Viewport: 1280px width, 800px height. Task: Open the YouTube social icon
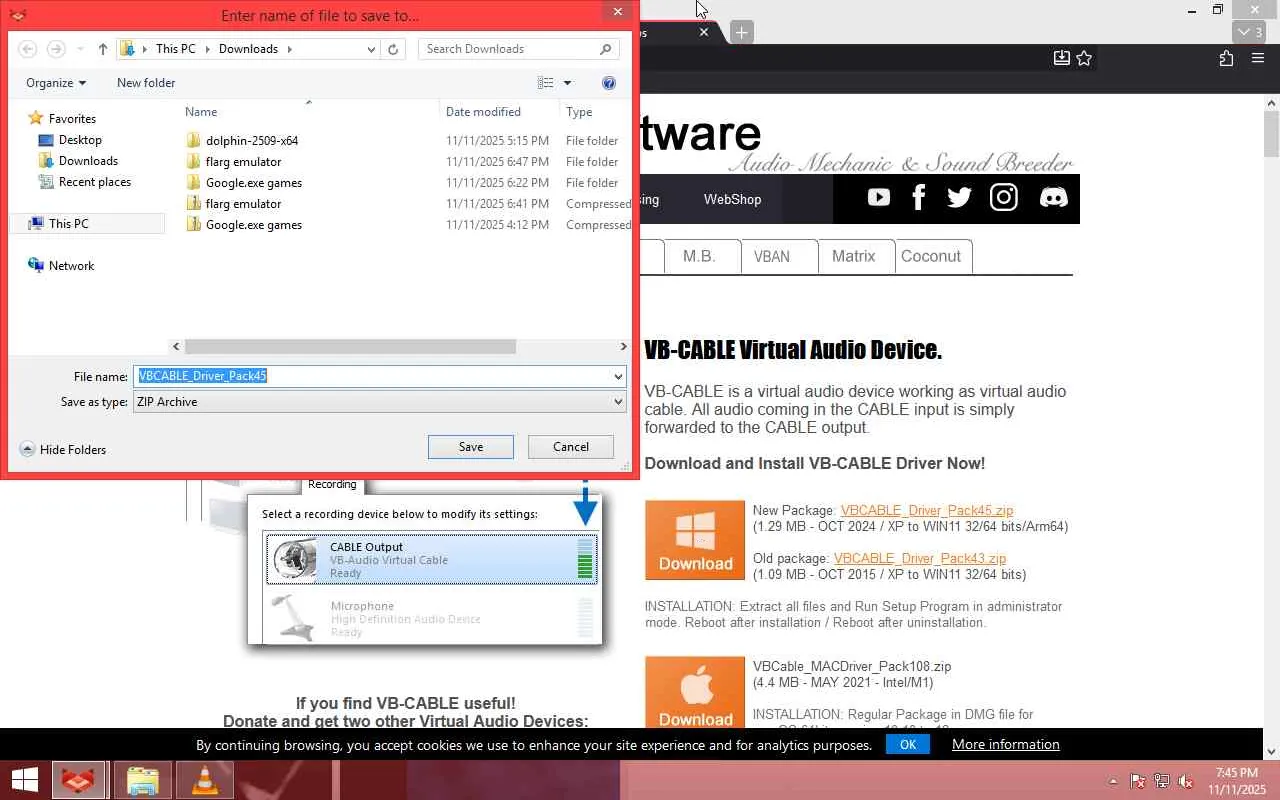(879, 197)
